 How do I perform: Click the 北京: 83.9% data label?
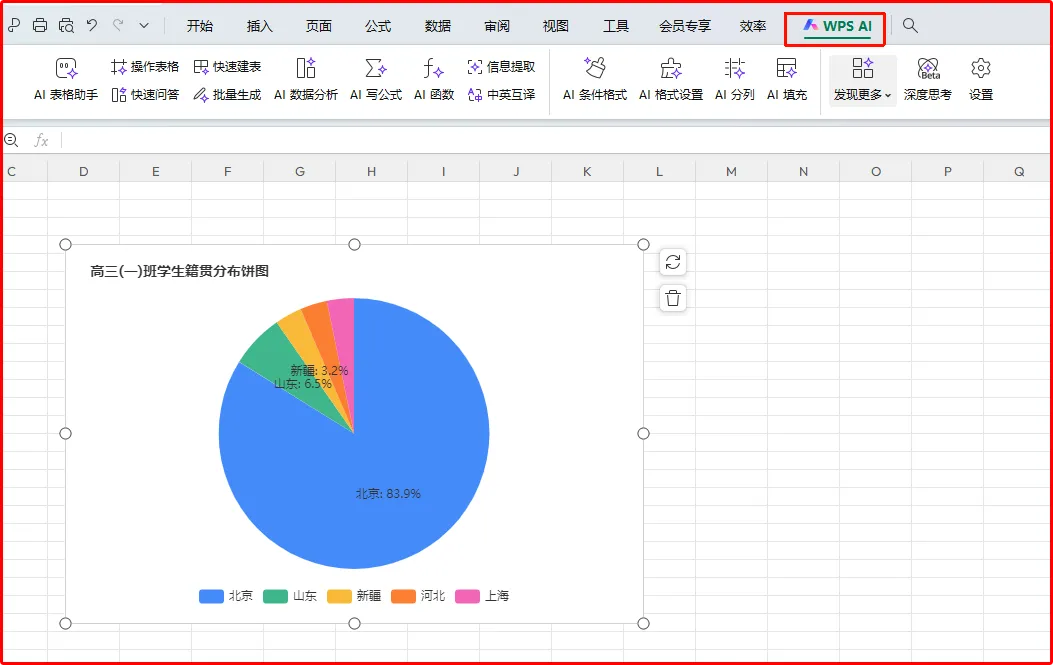pos(388,494)
